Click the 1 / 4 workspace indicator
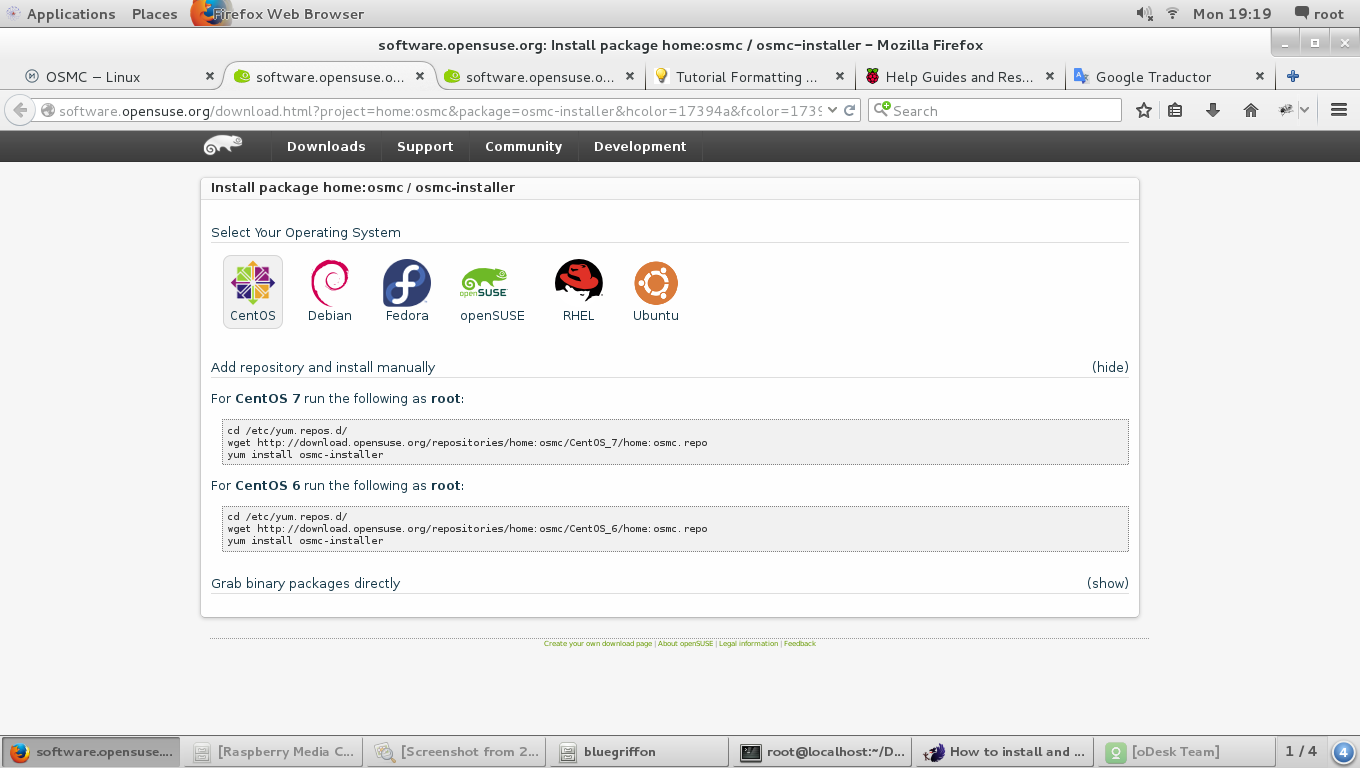The height and width of the screenshot is (768, 1360). coord(1301,752)
